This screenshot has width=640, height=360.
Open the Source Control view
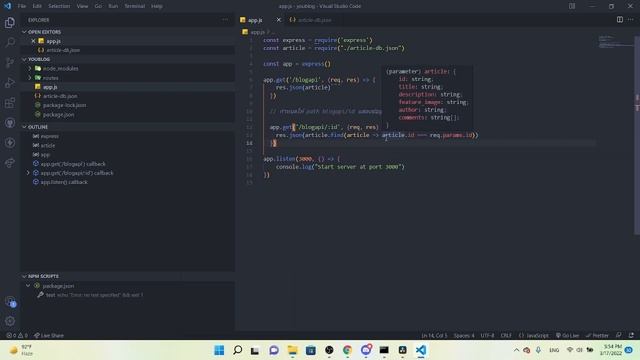[x=10, y=62]
